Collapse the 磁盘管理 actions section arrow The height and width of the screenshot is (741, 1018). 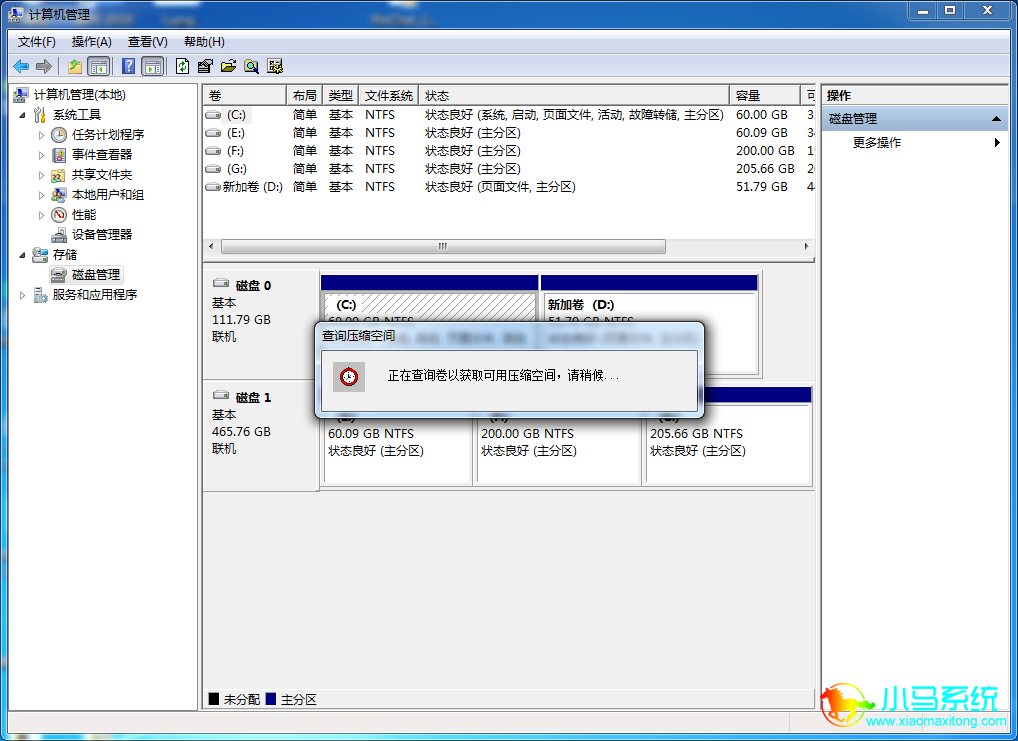point(996,119)
